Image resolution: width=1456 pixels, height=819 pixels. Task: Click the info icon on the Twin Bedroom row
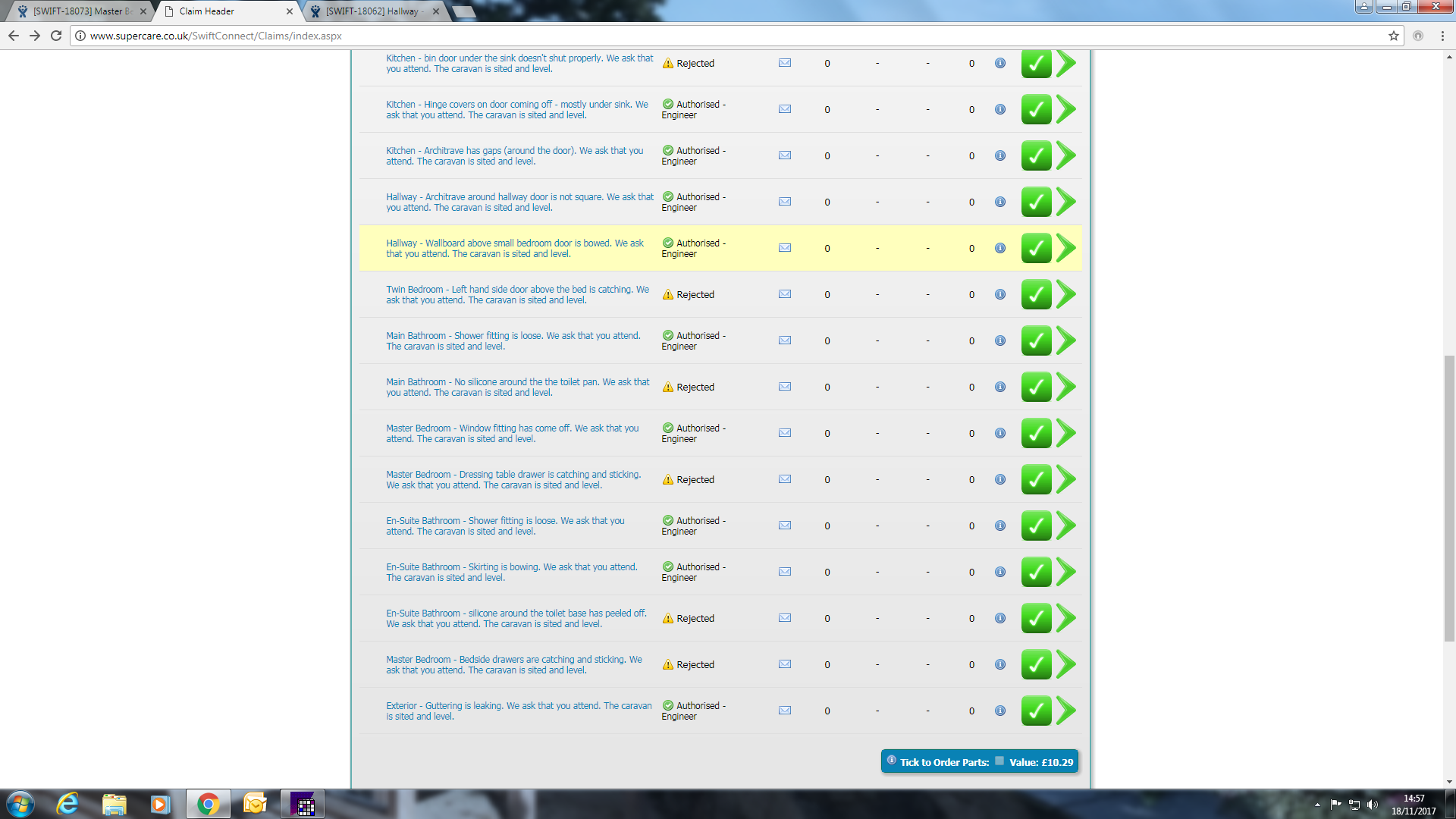tap(1000, 294)
